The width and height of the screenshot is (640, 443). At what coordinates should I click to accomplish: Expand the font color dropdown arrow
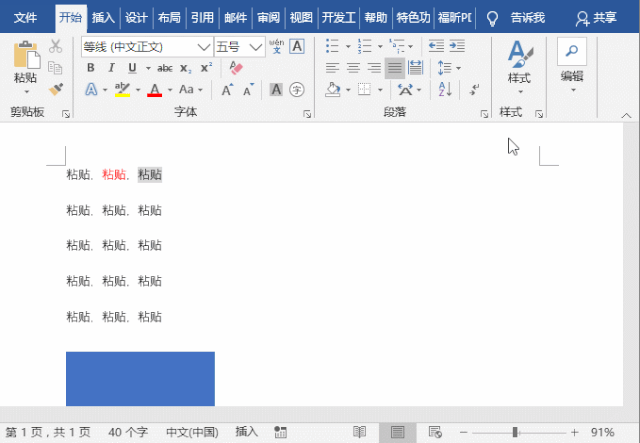(170, 90)
